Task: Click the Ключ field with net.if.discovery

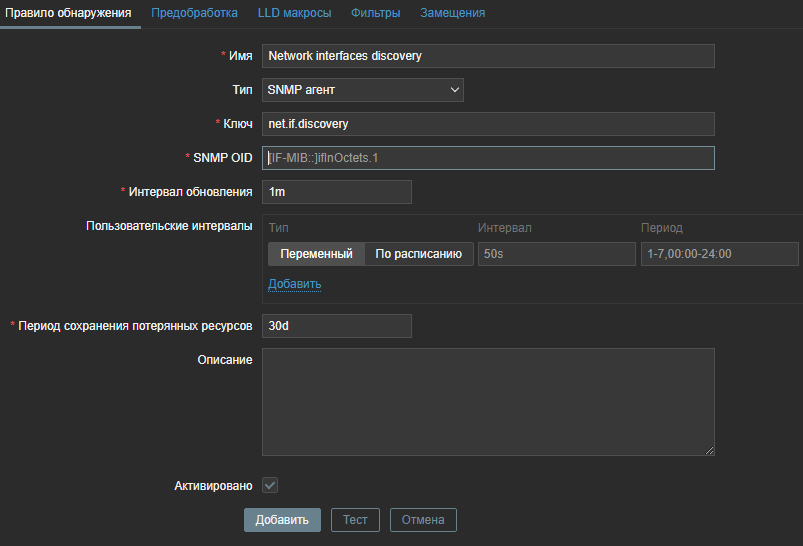Action: tap(488, 124)
